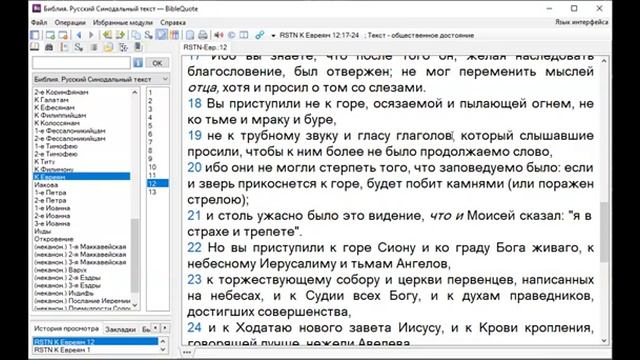Click the dictionary list icon in second toolbar
640x360 pixels.
[64, 47]
